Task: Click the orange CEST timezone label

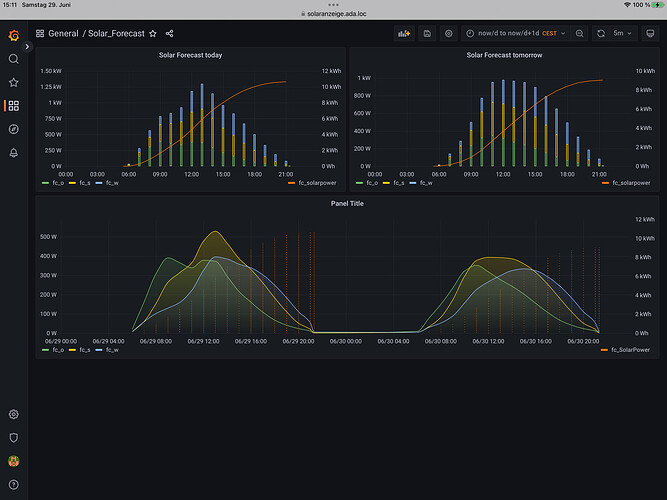Action: (x=549, y=33)
